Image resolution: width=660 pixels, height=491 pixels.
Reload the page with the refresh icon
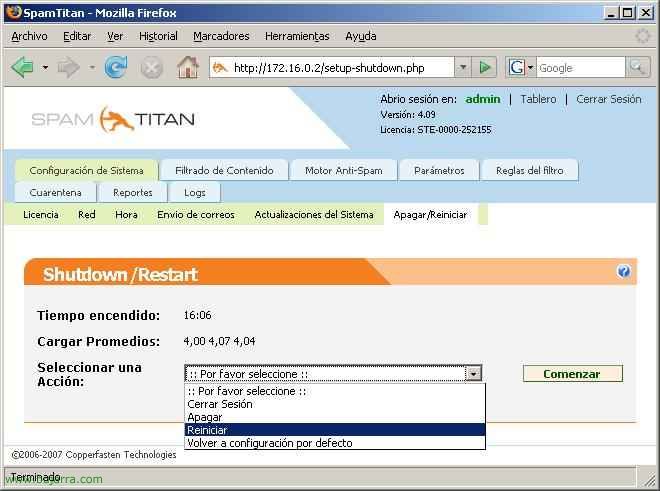[116, 67]
